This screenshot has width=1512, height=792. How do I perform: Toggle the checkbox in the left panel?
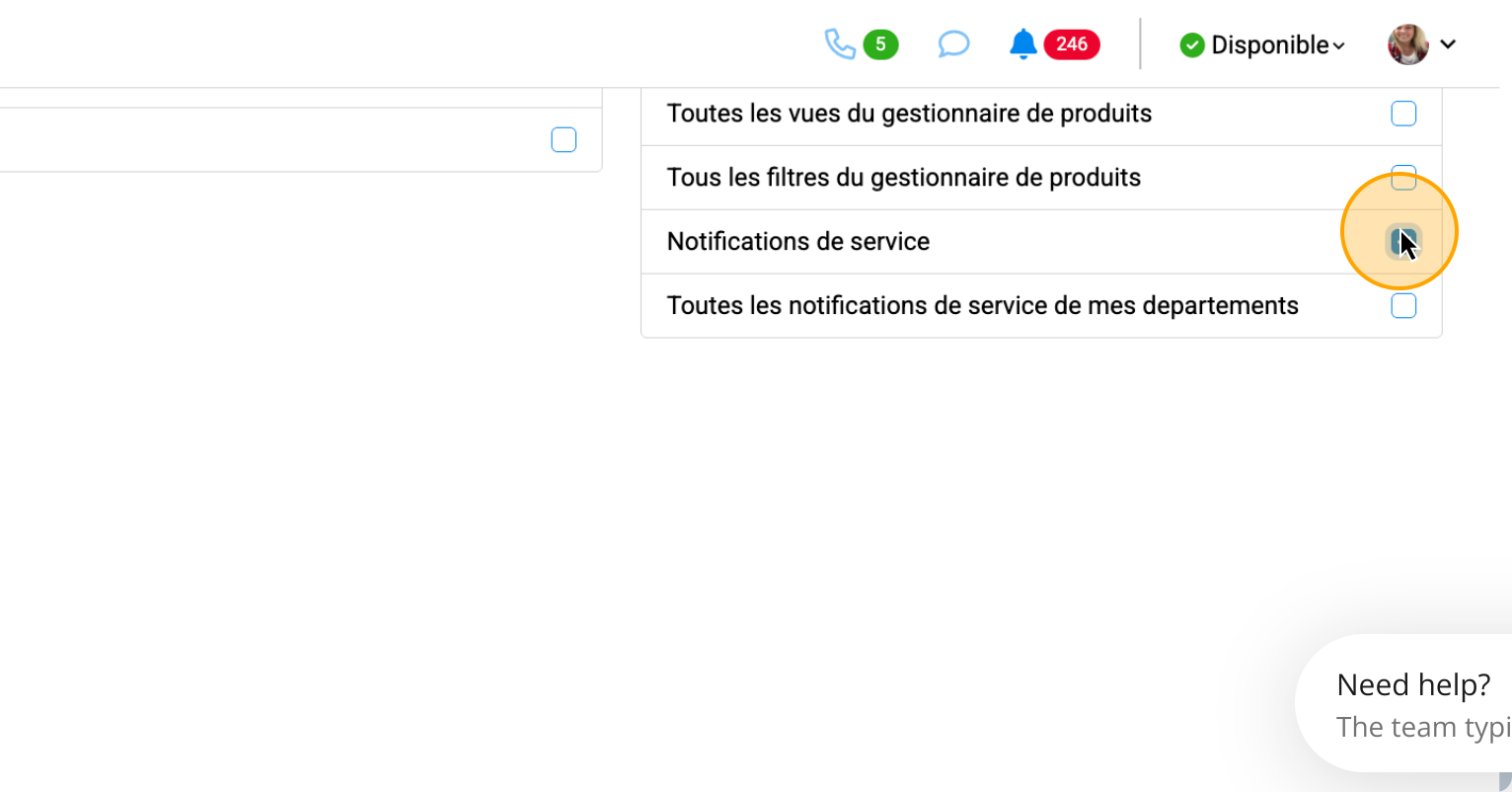click(x=564, y=140)
